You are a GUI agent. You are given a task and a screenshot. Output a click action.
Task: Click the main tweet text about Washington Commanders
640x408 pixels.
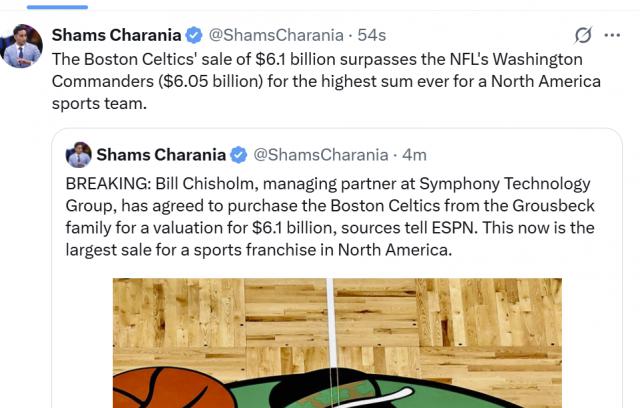coord(326,81)
